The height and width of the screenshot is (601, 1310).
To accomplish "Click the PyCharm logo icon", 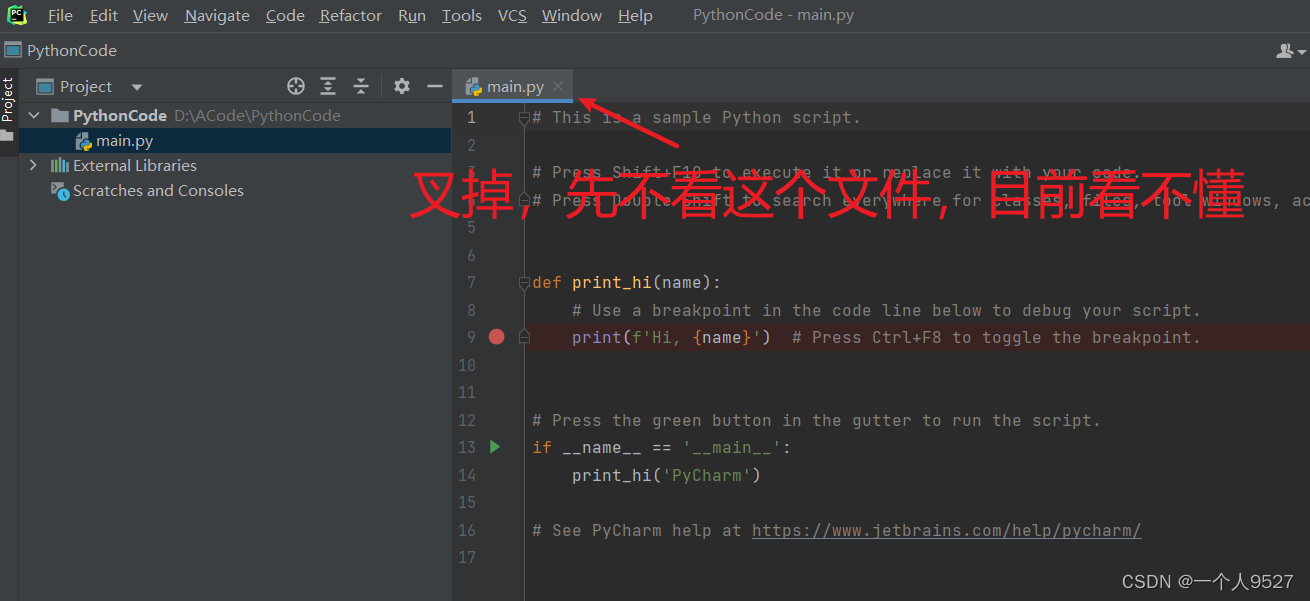I will 17,15.
